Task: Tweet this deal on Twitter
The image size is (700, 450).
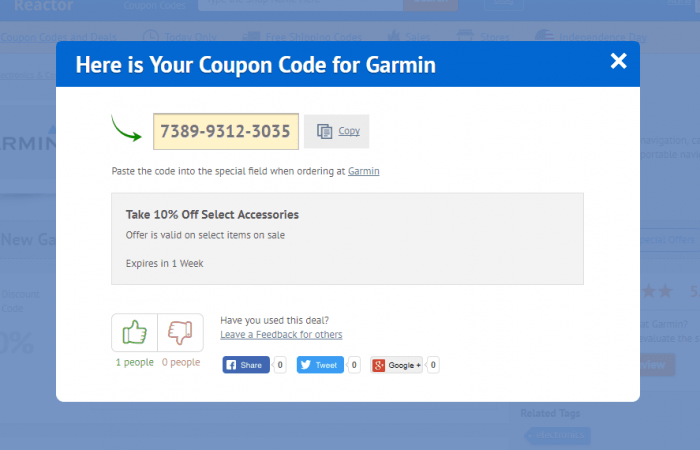Action: 320,365
